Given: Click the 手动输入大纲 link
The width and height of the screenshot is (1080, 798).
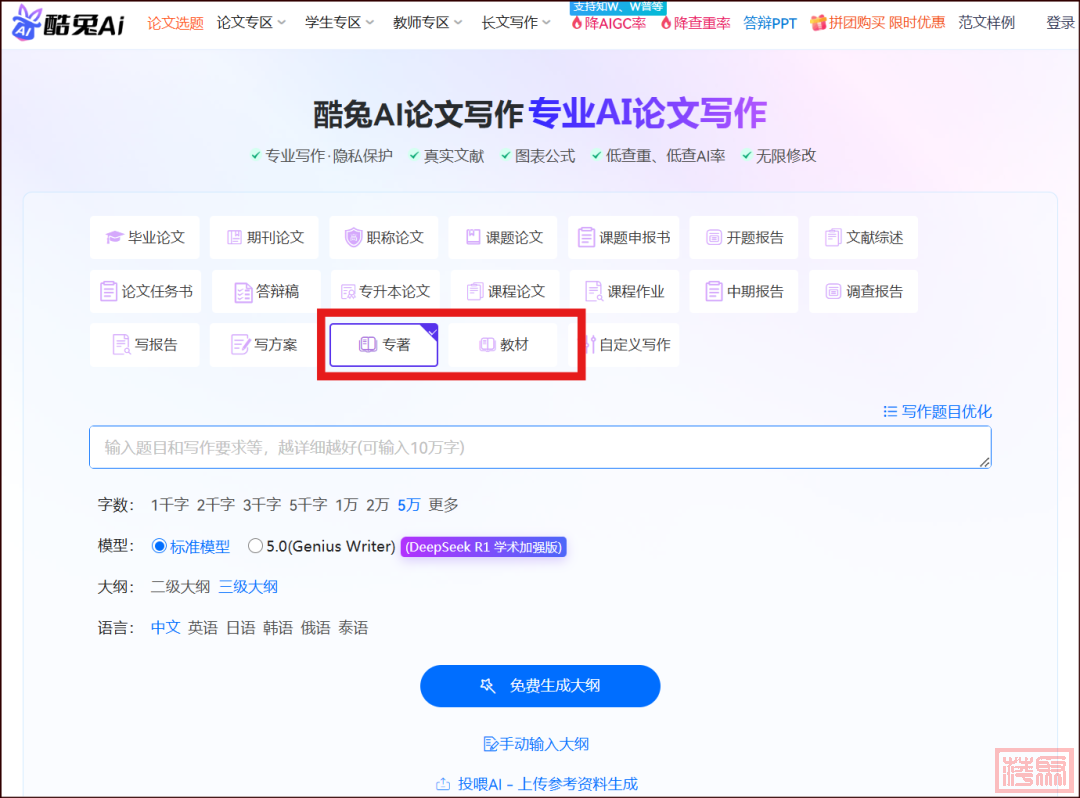Looking at the screenshot, I should (536, 744).
